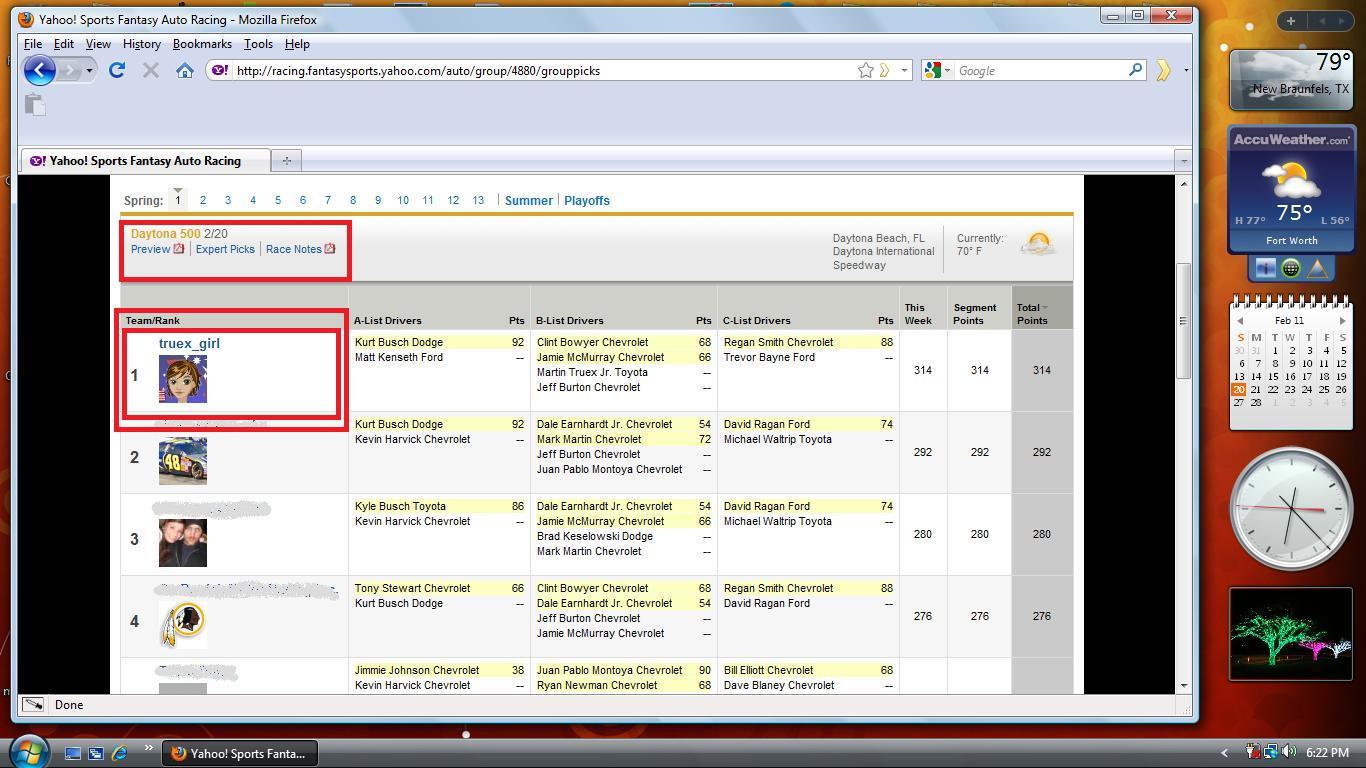This screenshot has width=1366, height=768.
Task: Click the Firefox Back arrow button
Action: click(39, 70)
